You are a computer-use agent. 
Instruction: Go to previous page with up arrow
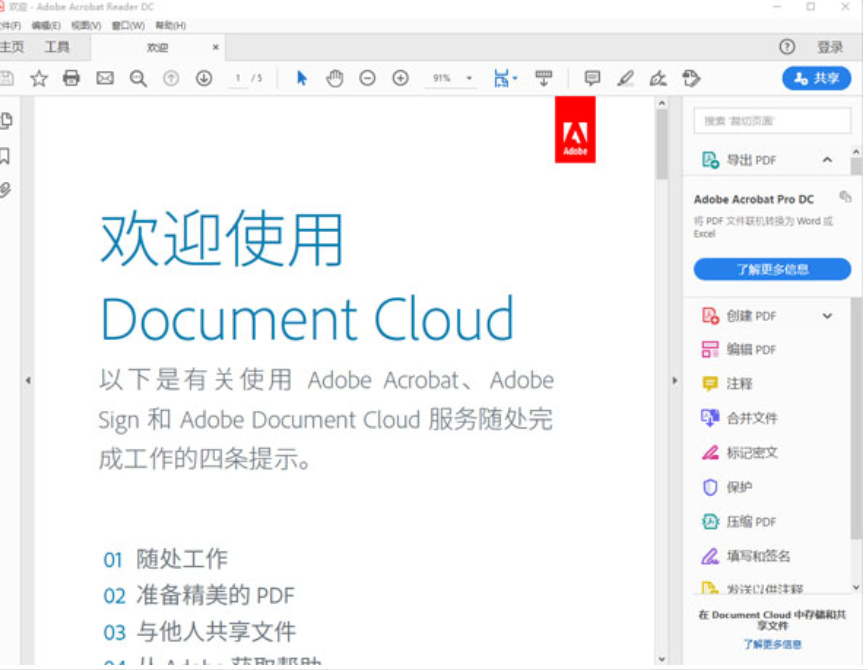(x=171, y=78)
